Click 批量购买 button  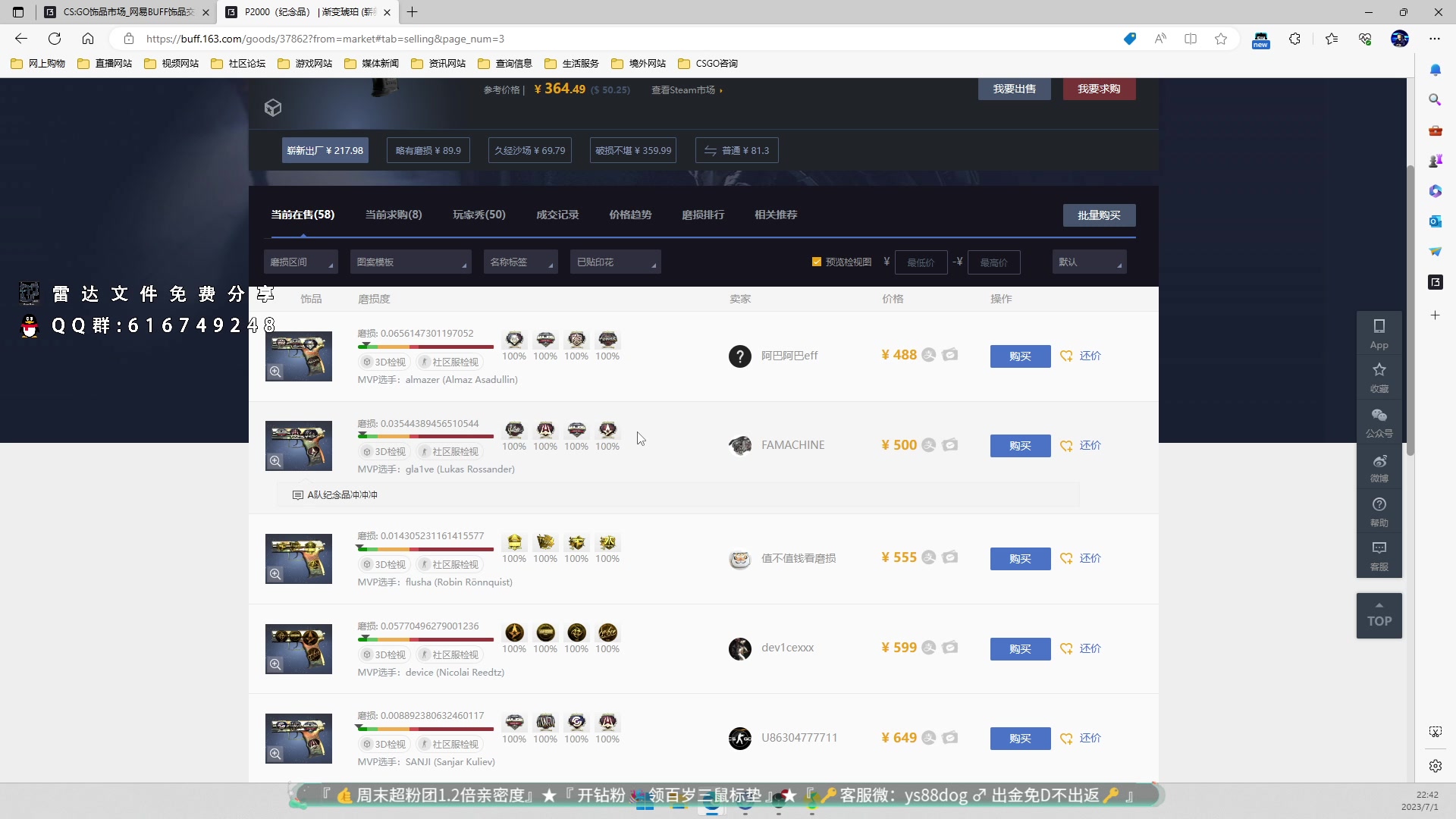tap(1099, 215)
